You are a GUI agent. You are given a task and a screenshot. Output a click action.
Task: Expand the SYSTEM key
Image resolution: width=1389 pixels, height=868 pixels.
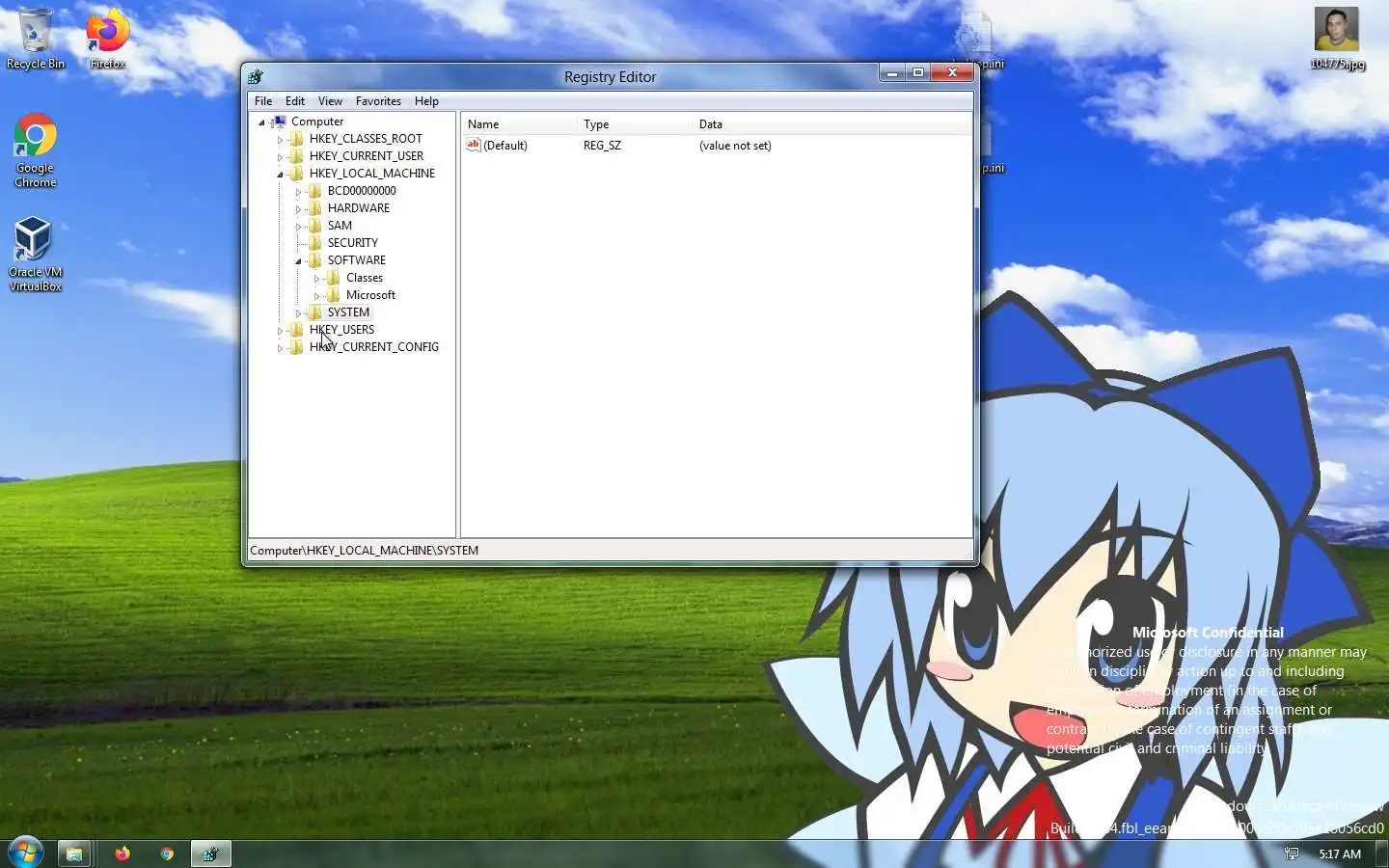298,313
